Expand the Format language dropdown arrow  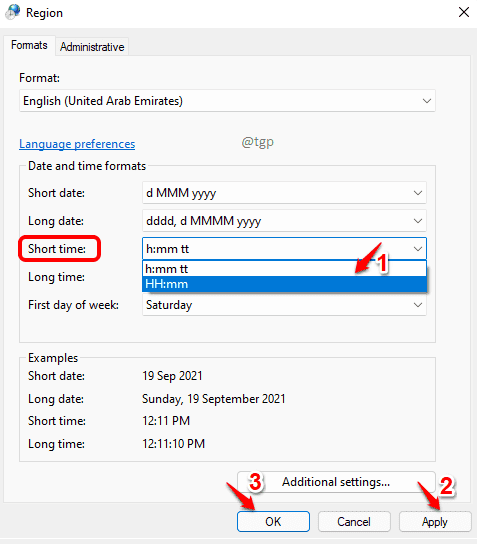(x=426, y=101)
